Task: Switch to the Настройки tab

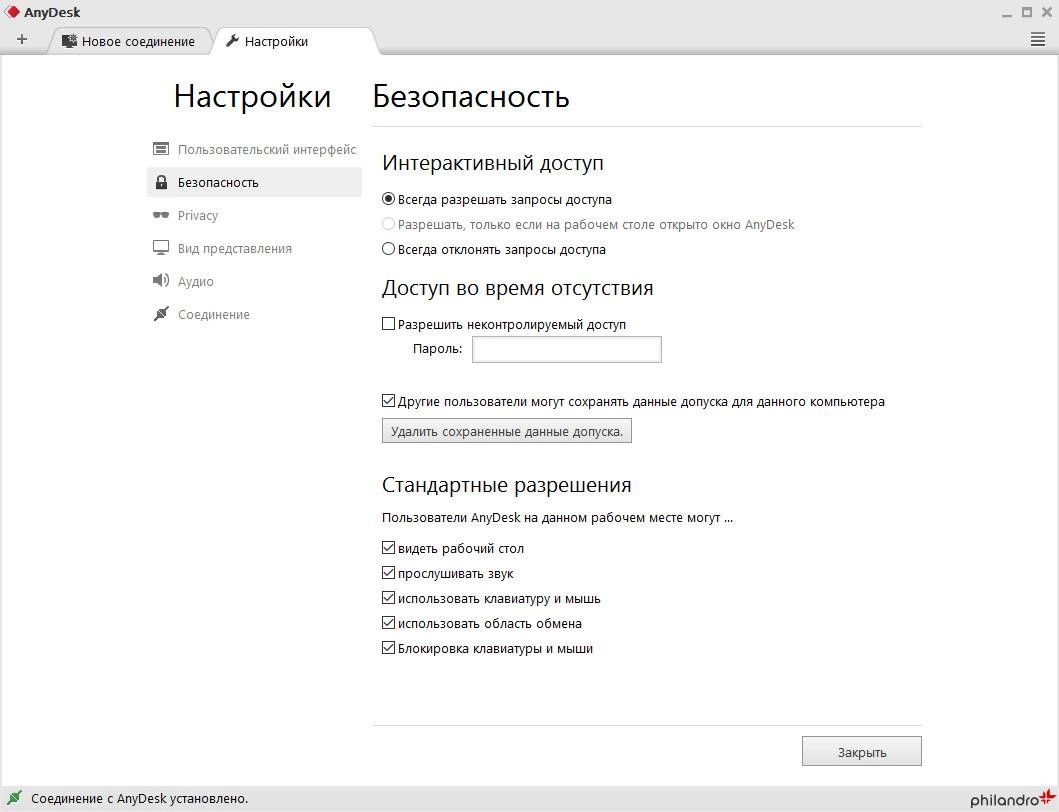Action: click(x=294, y=41)
